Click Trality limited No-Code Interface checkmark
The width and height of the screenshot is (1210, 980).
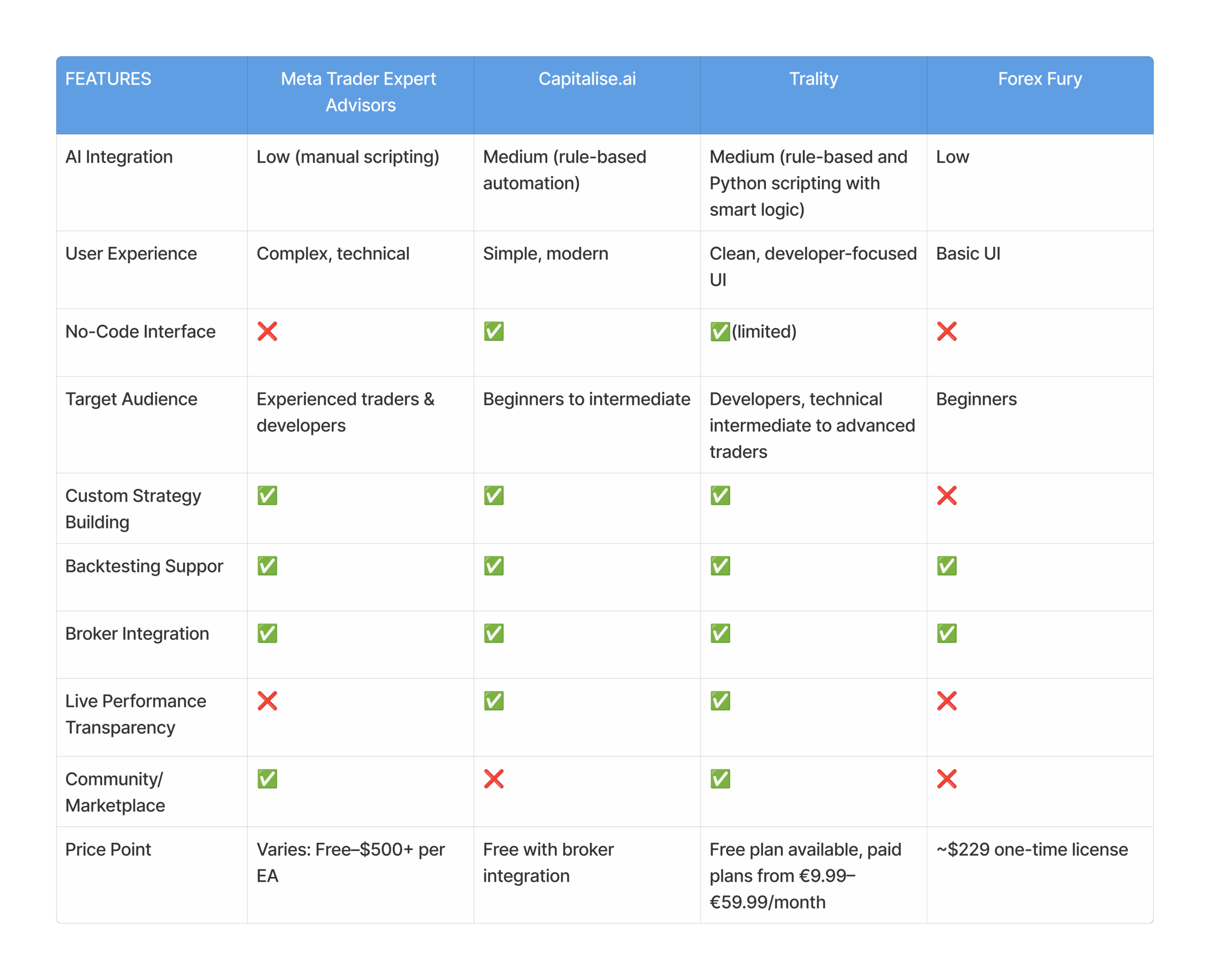720,331
